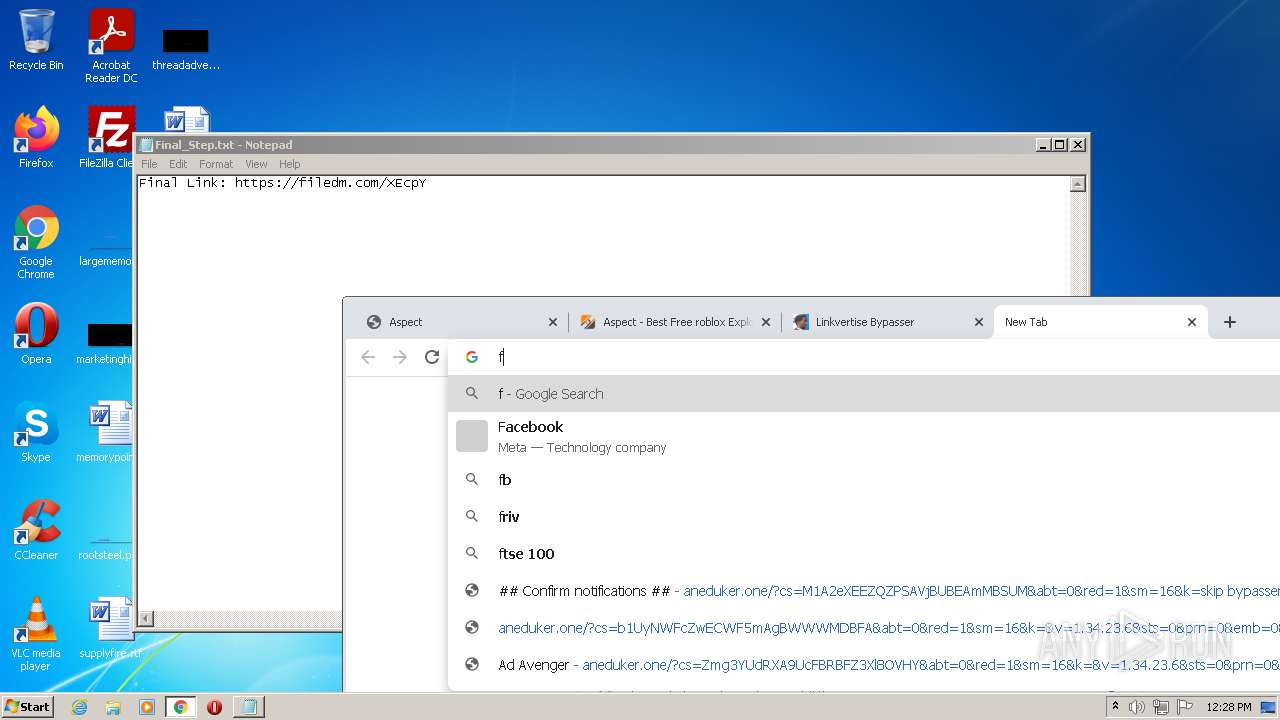Open Notepad Format menu

pos(216,164)
